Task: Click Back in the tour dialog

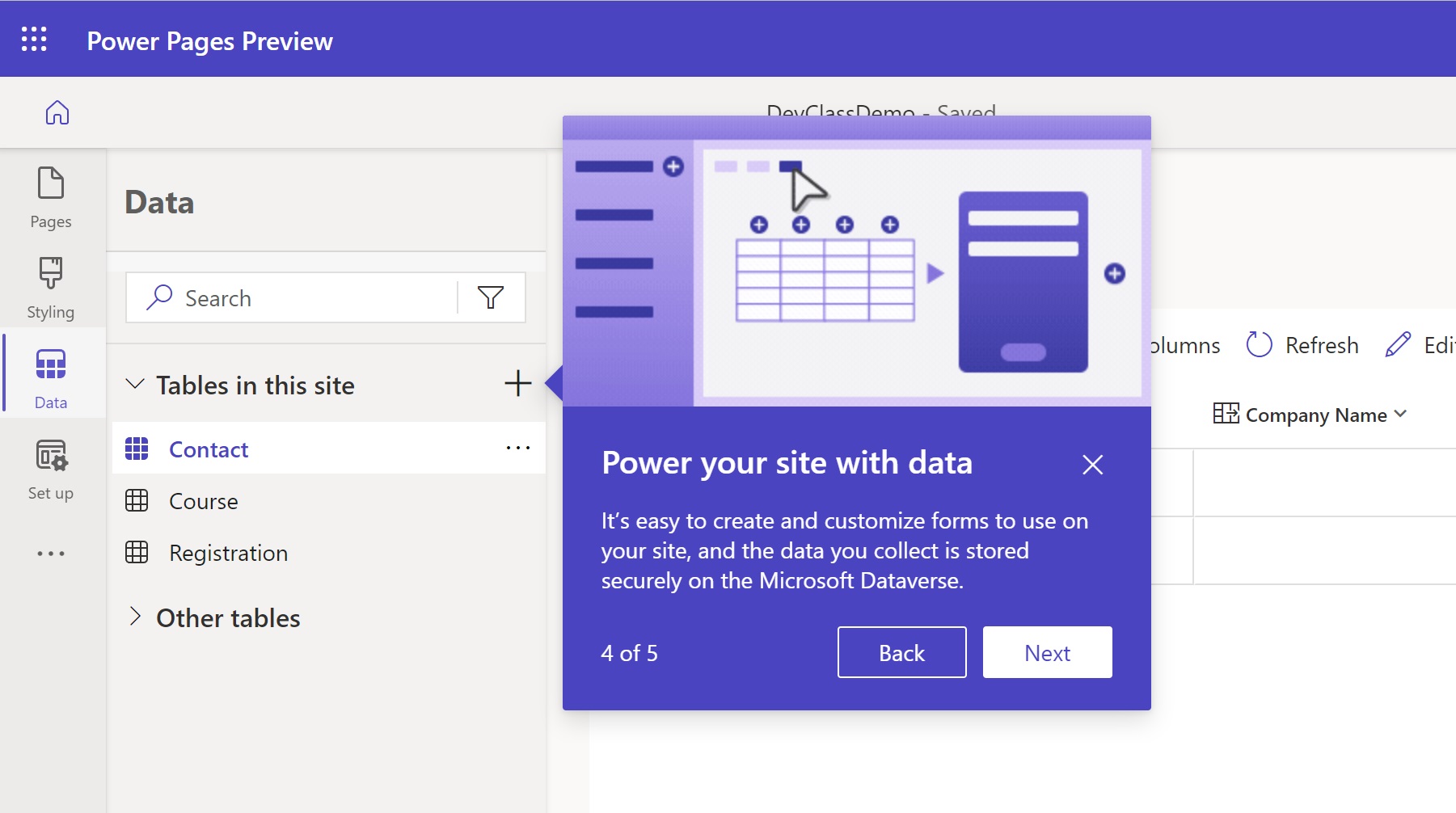Action: tap(901, 652)
